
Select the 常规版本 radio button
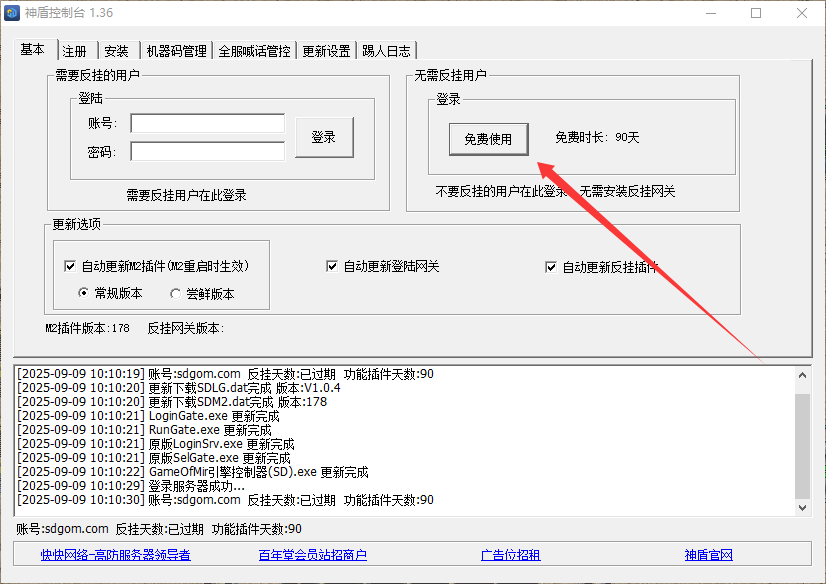(84, 294)
